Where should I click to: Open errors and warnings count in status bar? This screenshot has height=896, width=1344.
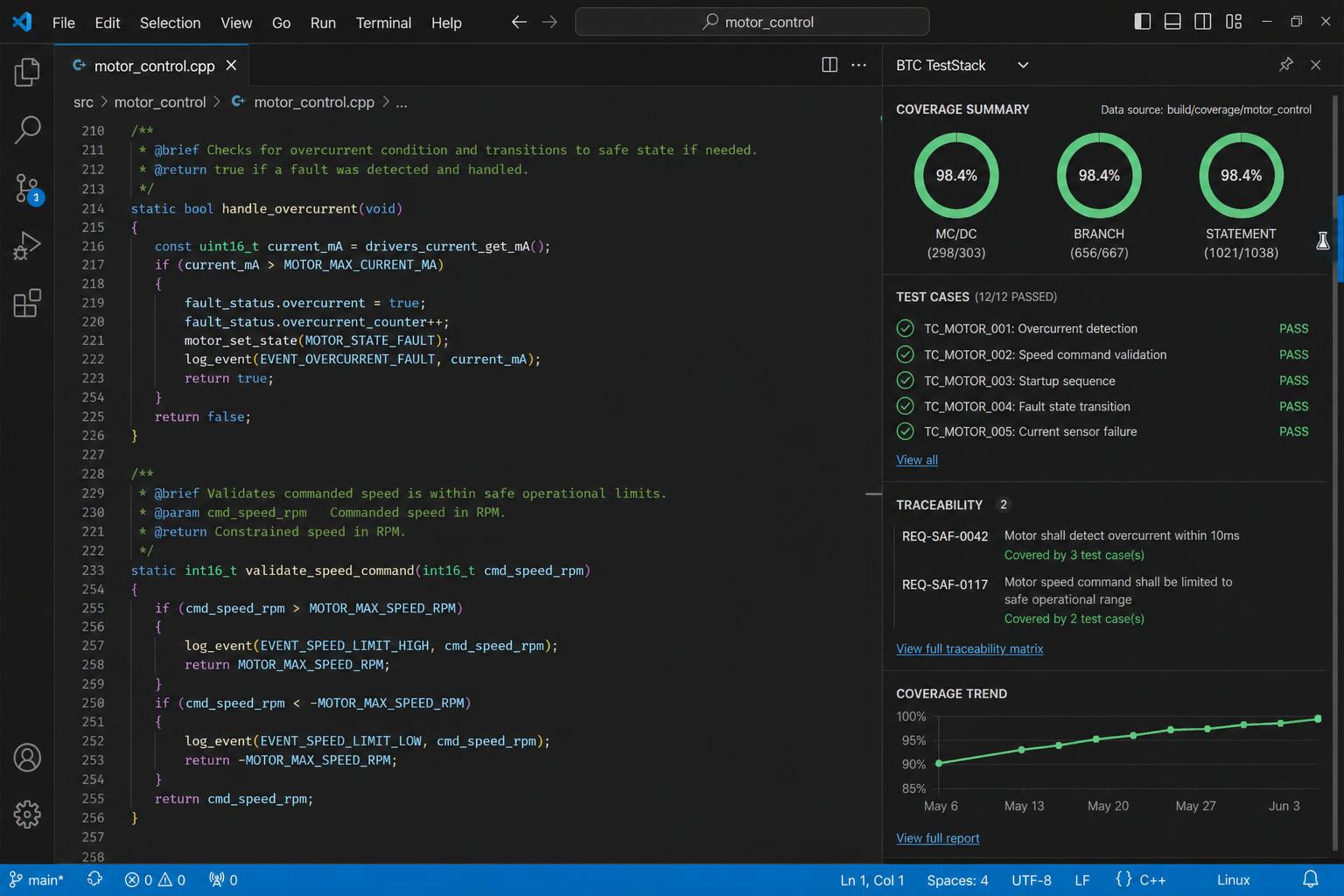pos(155,880)
